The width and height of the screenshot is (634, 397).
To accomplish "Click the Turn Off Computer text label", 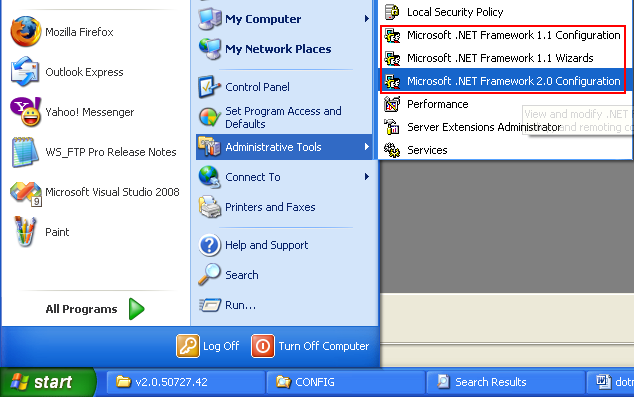I will [323, 346].
